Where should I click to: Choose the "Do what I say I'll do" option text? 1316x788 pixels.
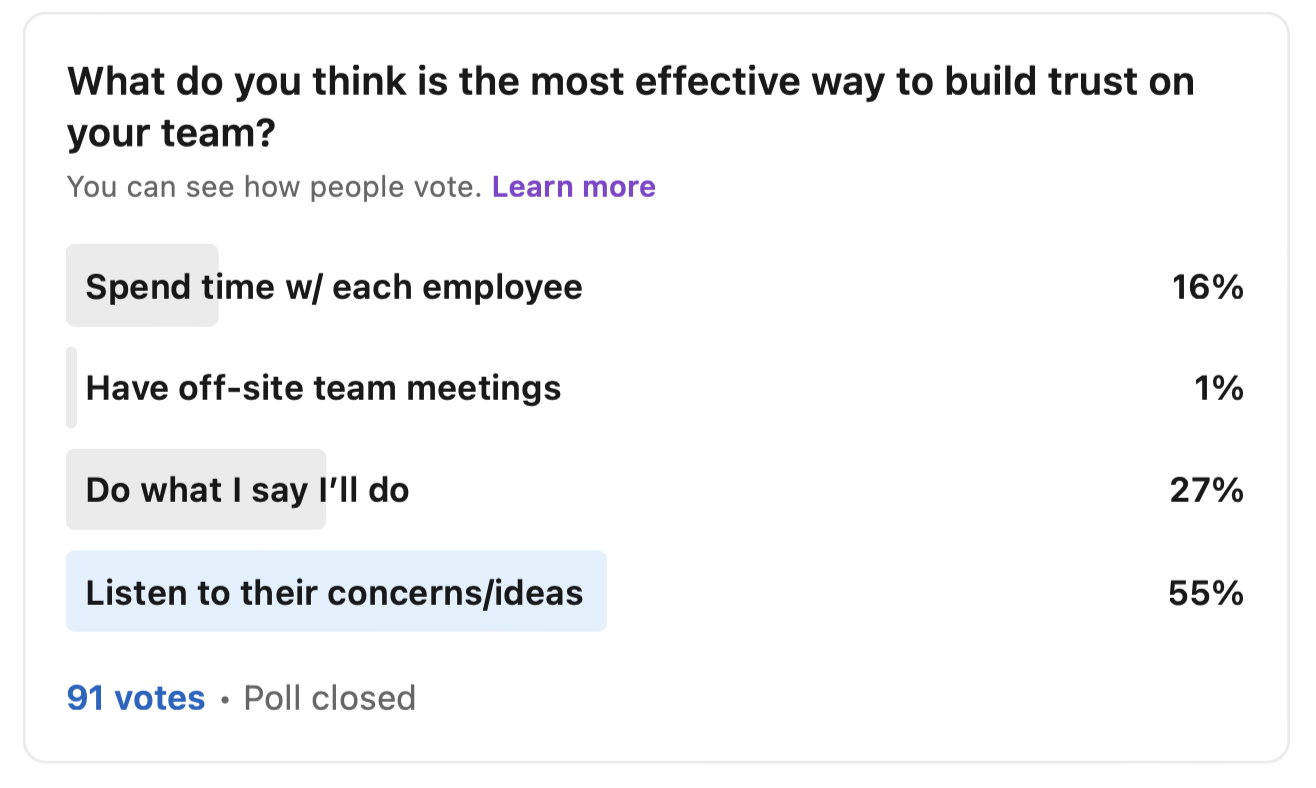[247, 490]
